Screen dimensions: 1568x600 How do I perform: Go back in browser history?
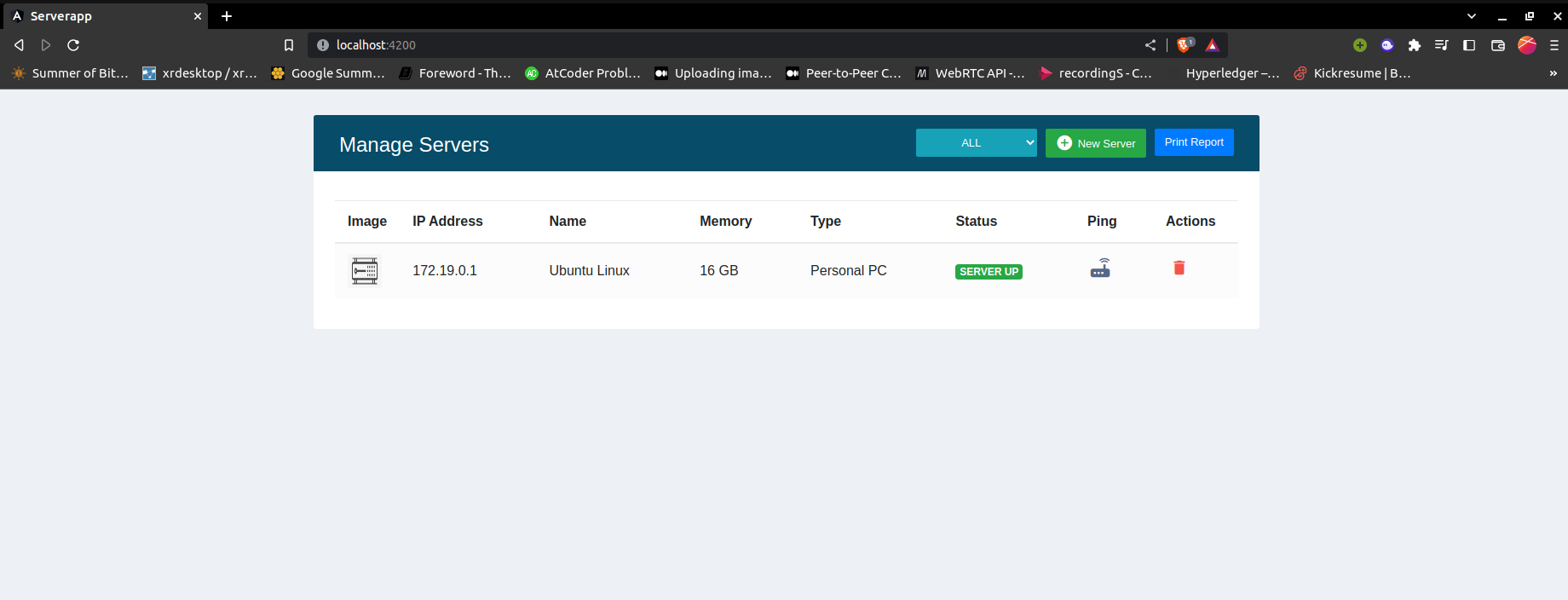pyautogui.click(x=19, y=45)
